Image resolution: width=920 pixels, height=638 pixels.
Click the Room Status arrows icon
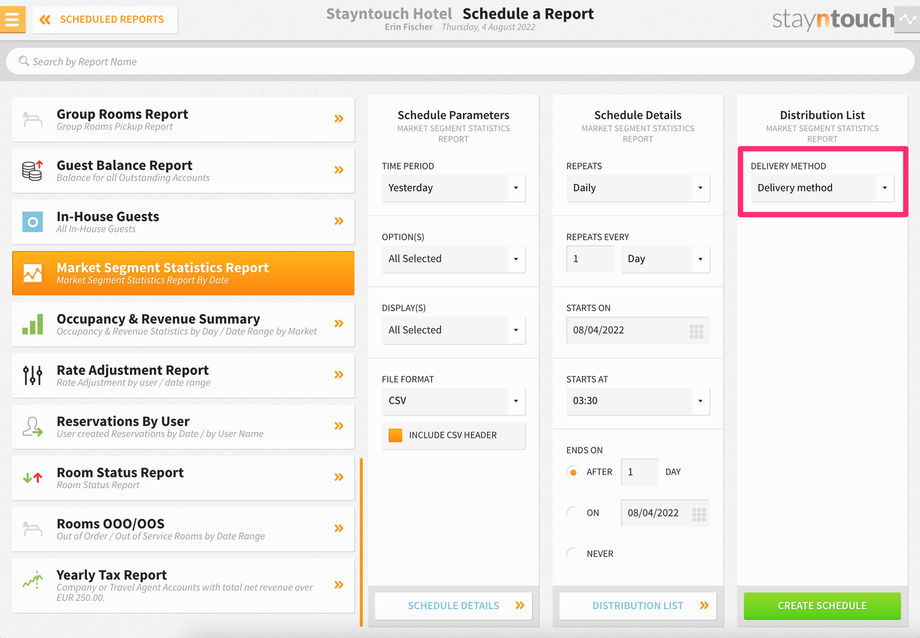coord(32,478)
